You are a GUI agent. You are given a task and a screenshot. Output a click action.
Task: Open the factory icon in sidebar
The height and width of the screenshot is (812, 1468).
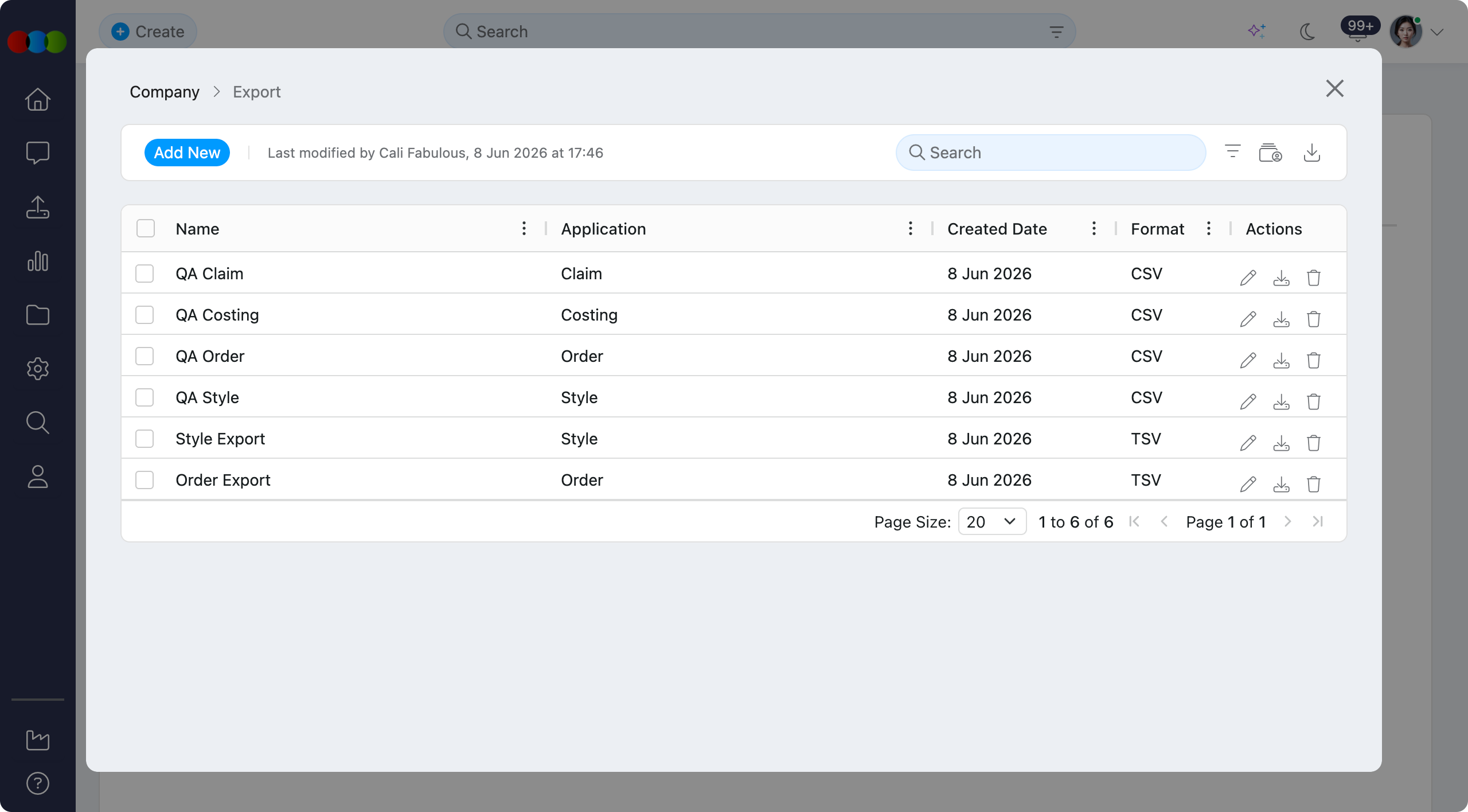pyautogui.click(x=38, y=740)
